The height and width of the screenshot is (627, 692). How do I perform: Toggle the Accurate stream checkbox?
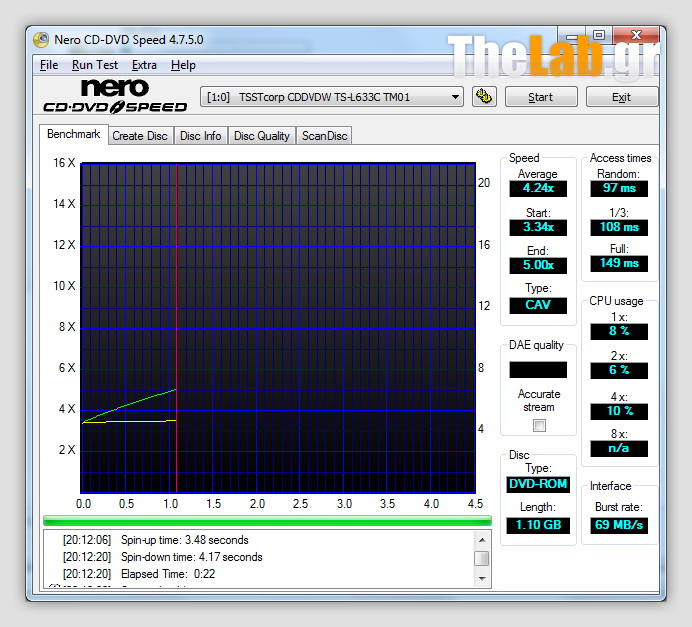539,425
